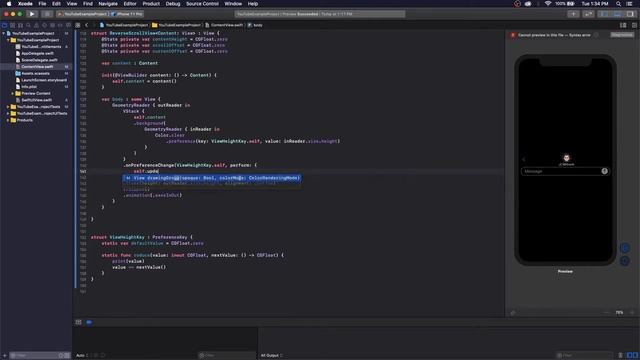Pick the highlighted drawingGroup autocomplete suggestion
640x360 pixels.
click(212, 178)
